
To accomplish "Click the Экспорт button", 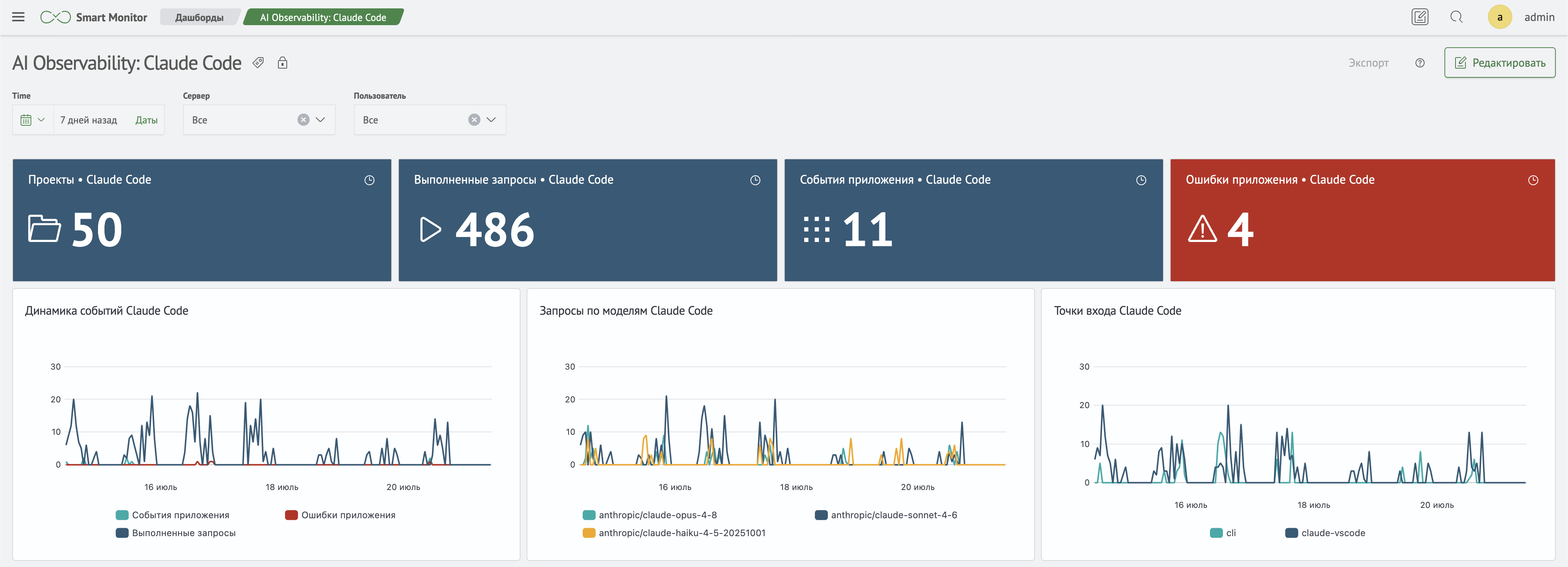I will coord(1368,62).
